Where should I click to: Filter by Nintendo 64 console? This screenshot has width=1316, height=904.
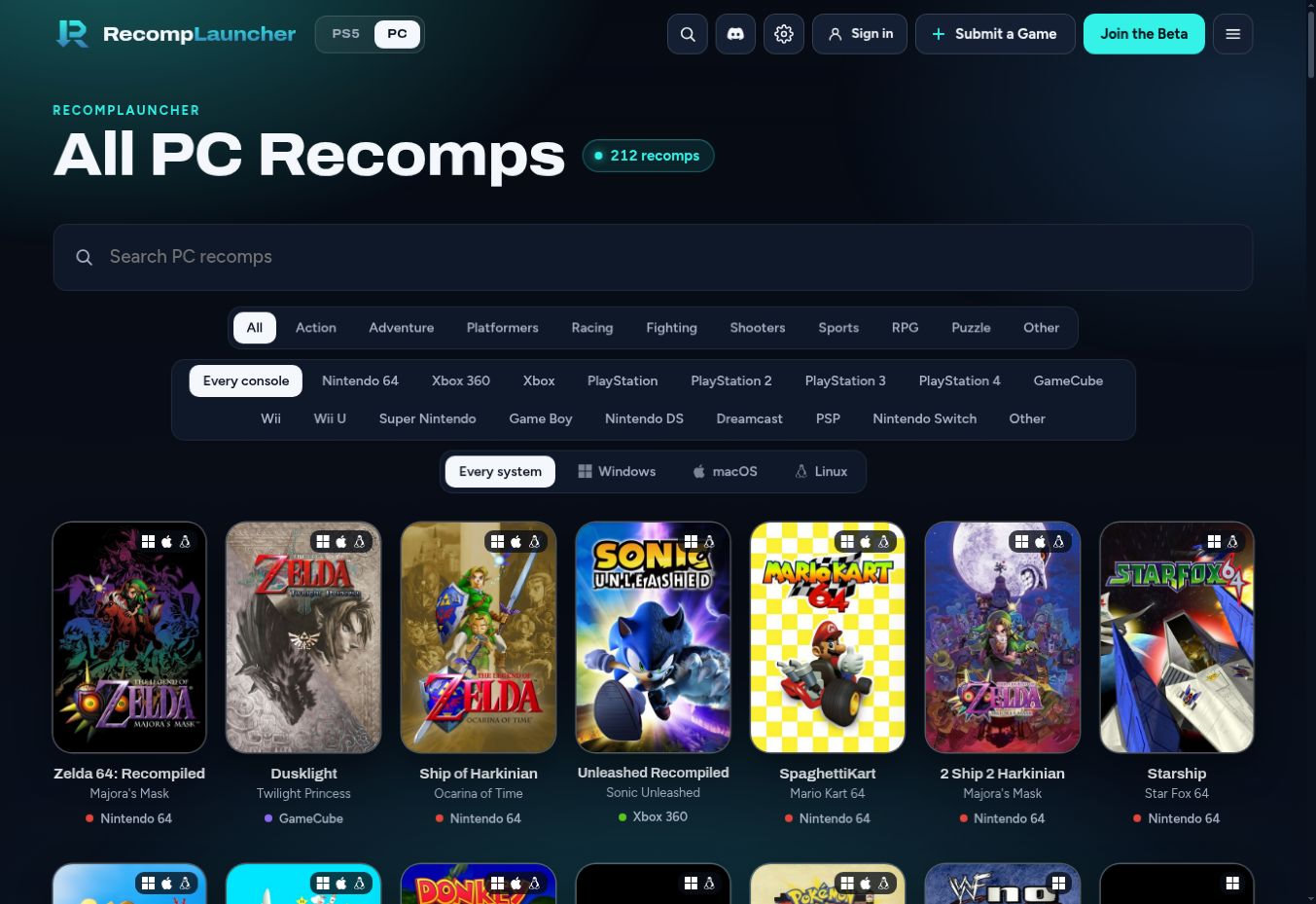[x=361, y=380]
